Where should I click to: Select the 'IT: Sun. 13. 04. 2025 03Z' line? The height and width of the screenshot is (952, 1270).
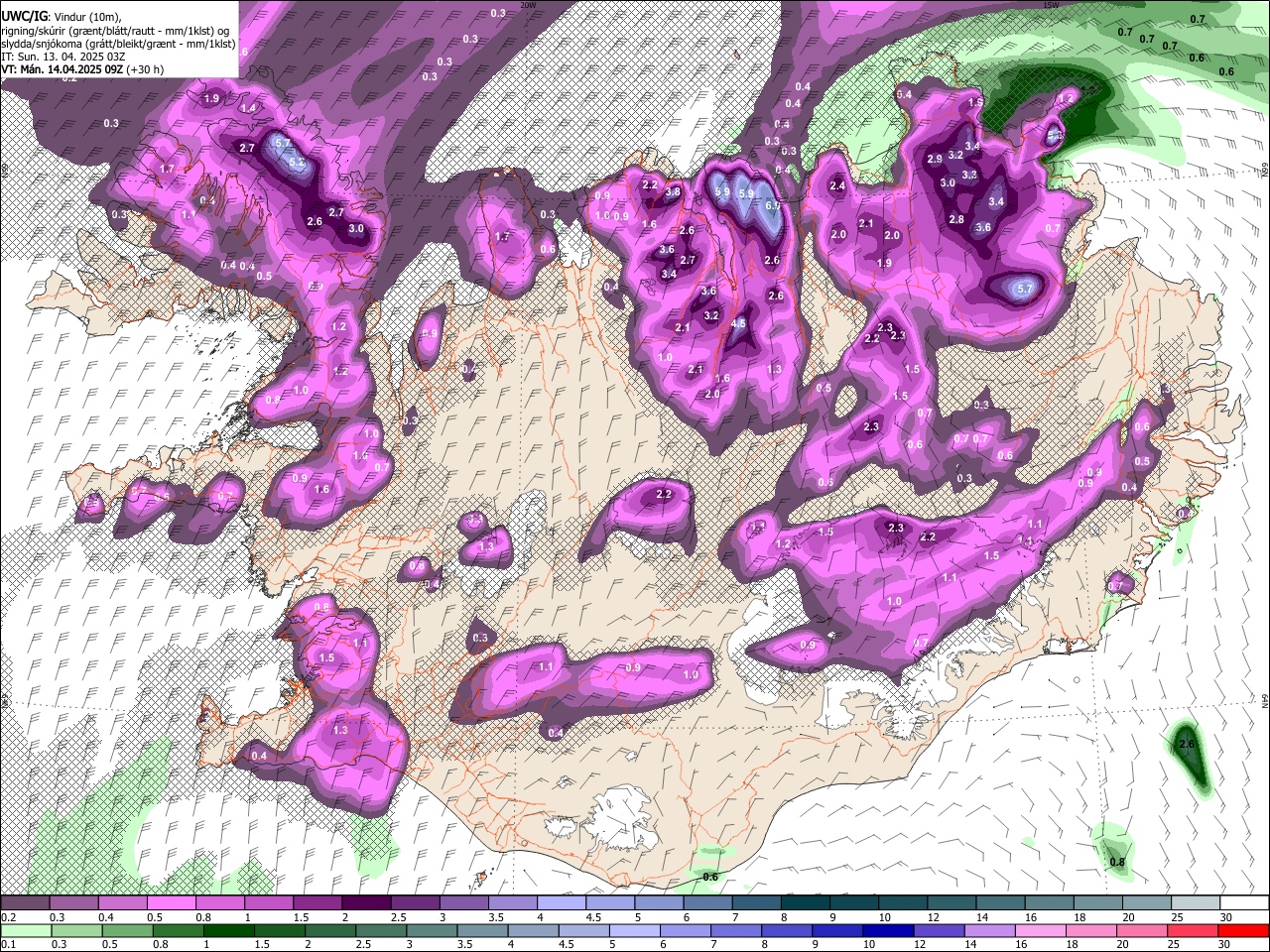click(63, 57)
